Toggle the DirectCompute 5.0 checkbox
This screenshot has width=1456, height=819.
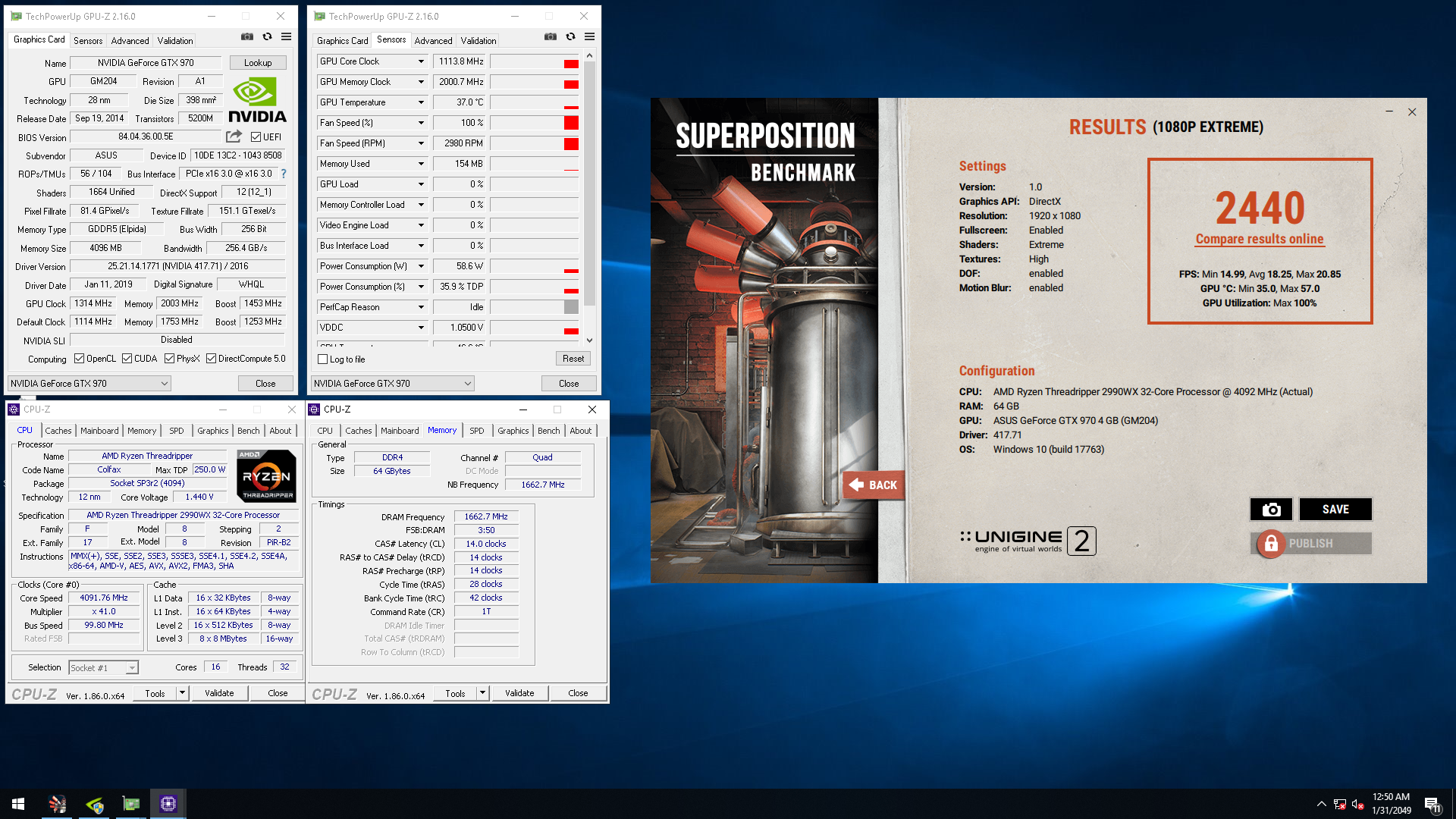pyautogui.click(x=212, y=359)
